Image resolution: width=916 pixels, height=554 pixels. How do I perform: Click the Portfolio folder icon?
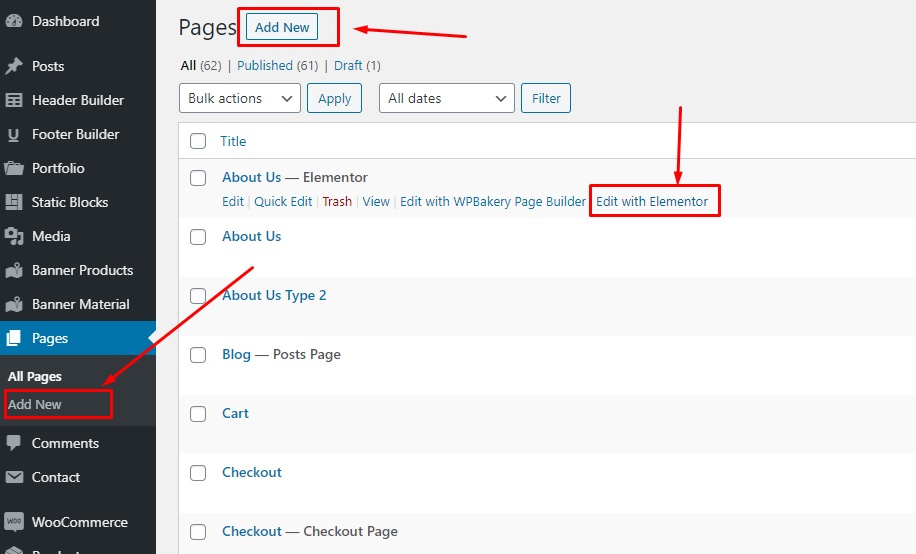pyautogui.click(x=14, y=168)
